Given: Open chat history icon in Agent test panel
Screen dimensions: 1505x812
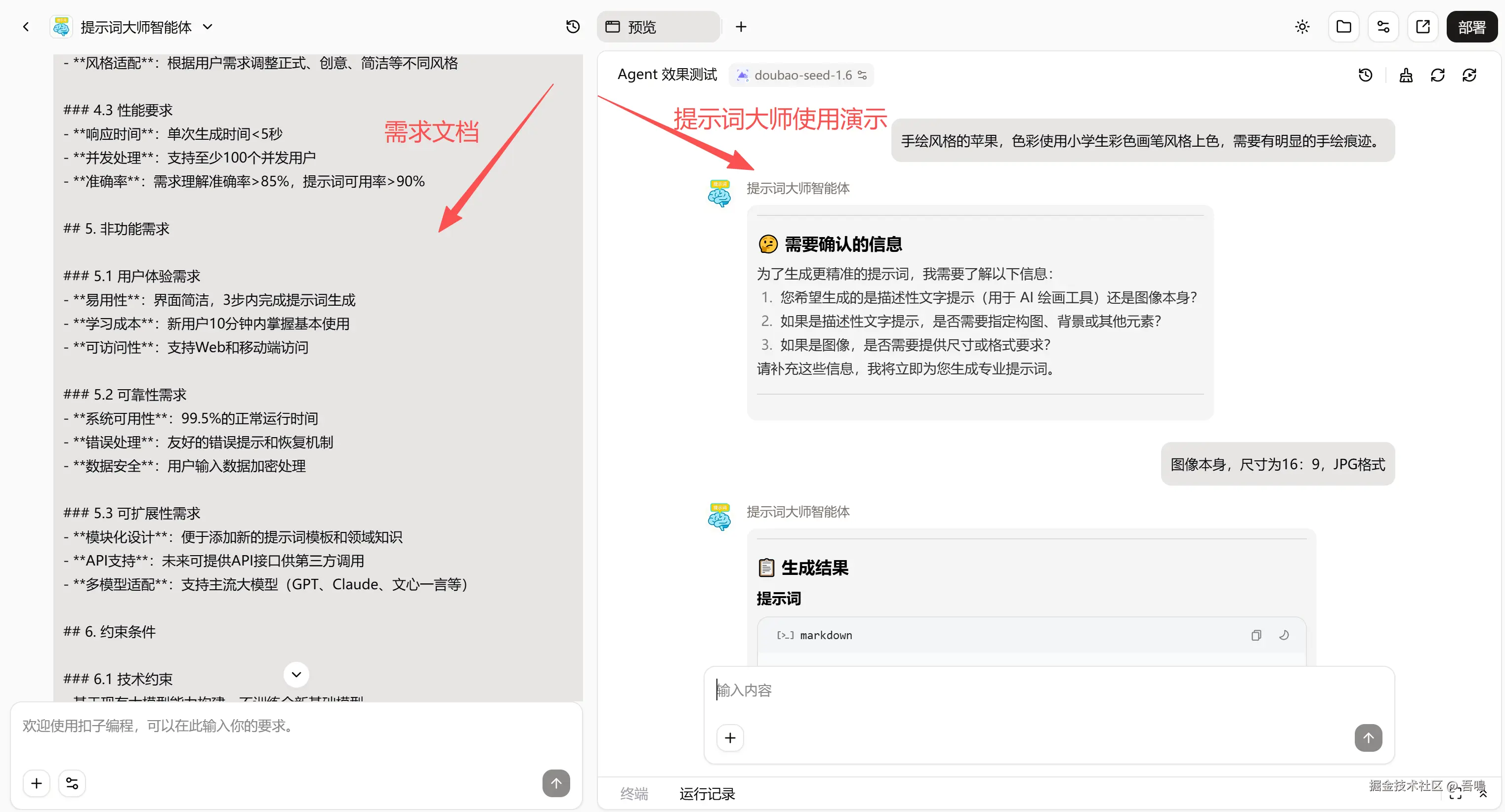Looking at the screenshot, I should 1365,75.
